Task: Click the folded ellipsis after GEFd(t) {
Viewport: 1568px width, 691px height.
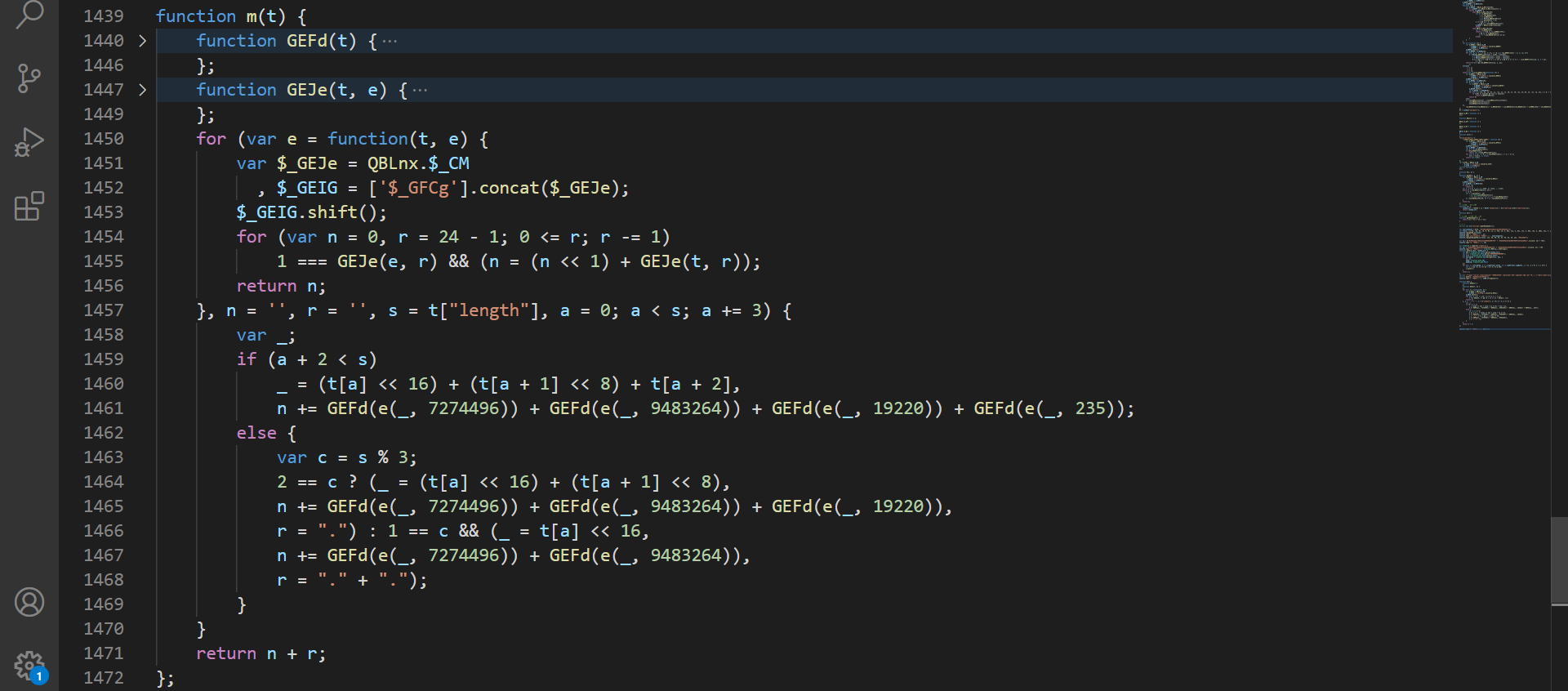Action: pyautogui.click(x=390, y=41)
